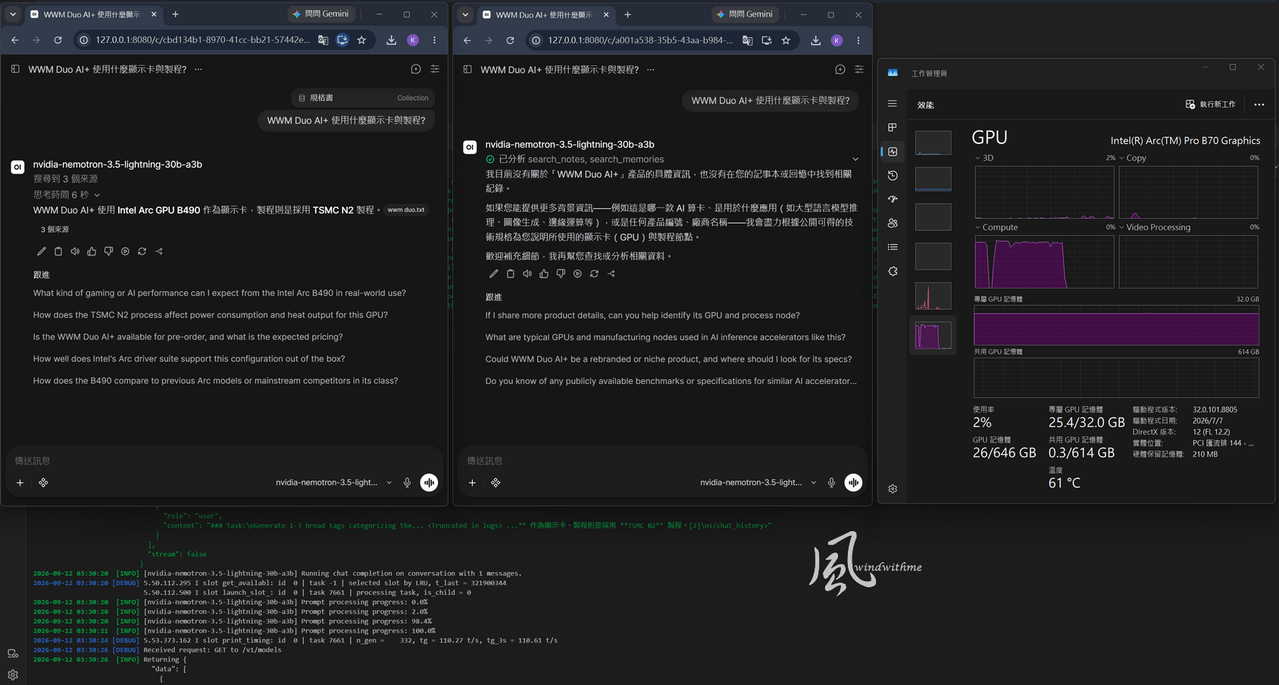Open Task Manager more options ellipsis
The height and width of the screenshot is (685, 1279).
pyautogui.click(x=1259, y=104)
